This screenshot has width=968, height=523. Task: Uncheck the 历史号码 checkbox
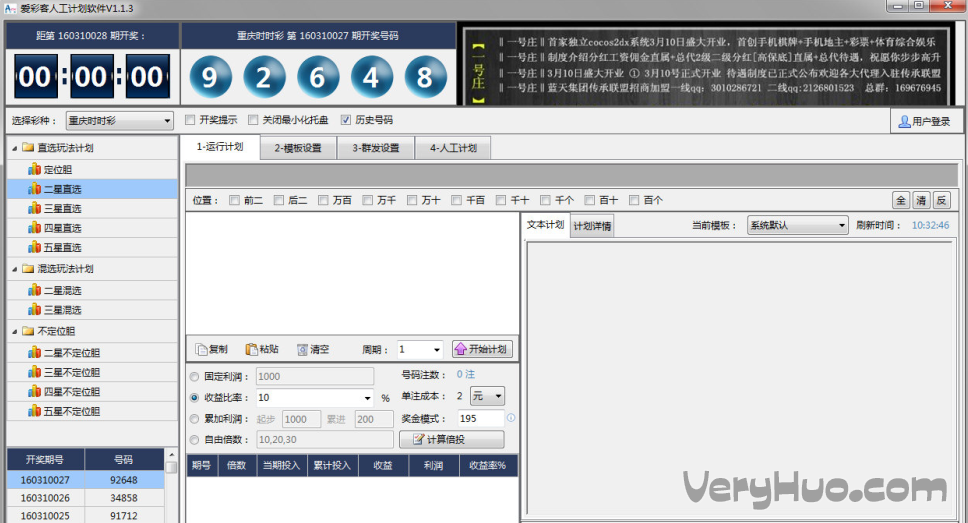[x=346, y=120]
